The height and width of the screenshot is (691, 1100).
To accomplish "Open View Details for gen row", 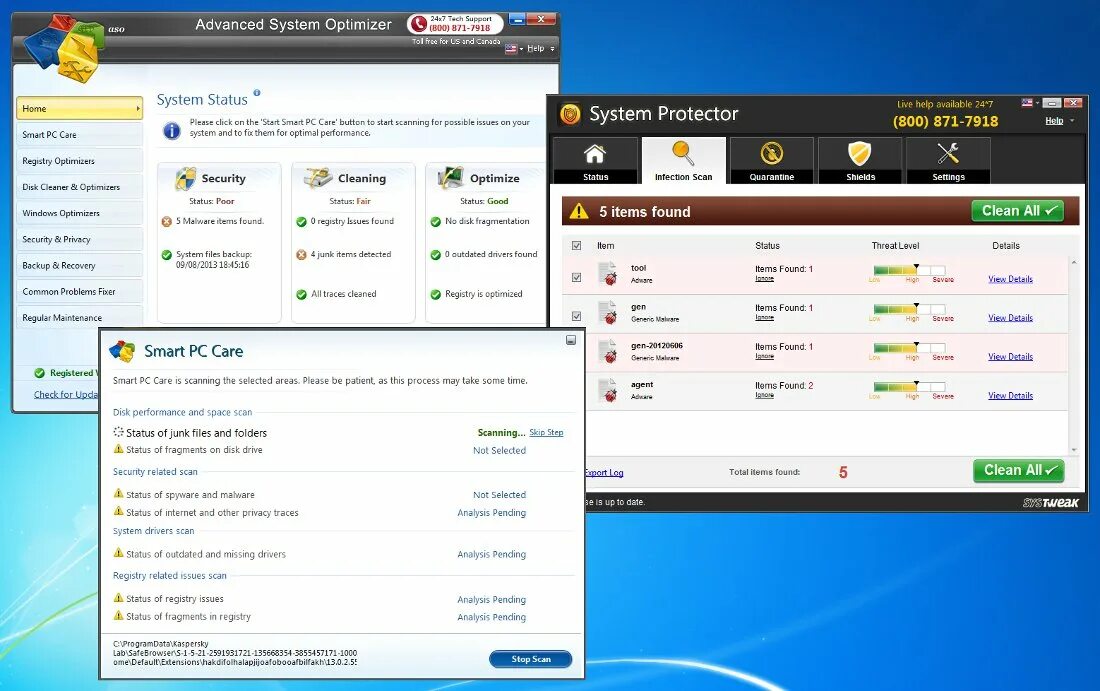I will tap(1010, 318).
